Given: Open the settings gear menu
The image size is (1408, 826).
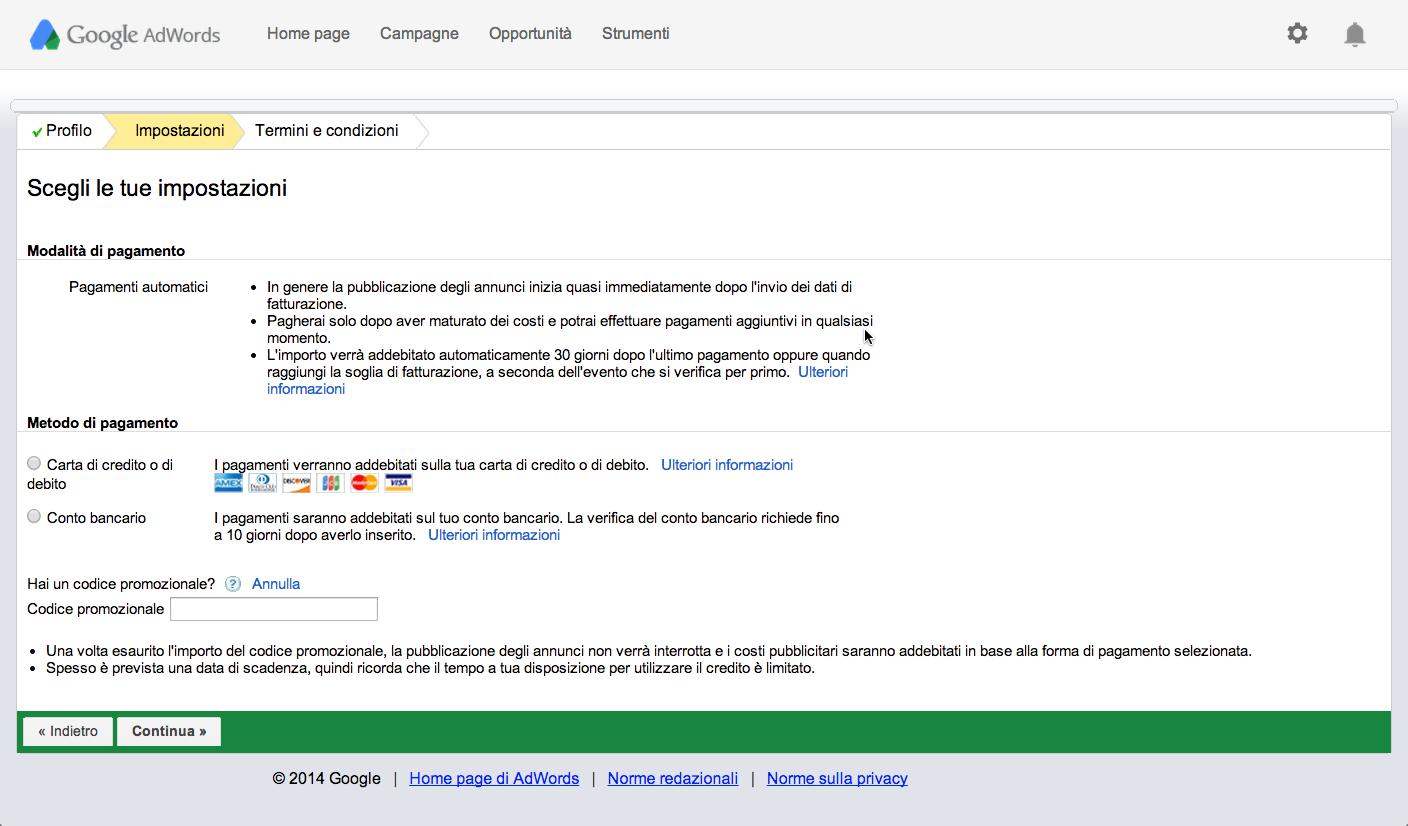Looking at the screenshot, I should [1297, 34].
